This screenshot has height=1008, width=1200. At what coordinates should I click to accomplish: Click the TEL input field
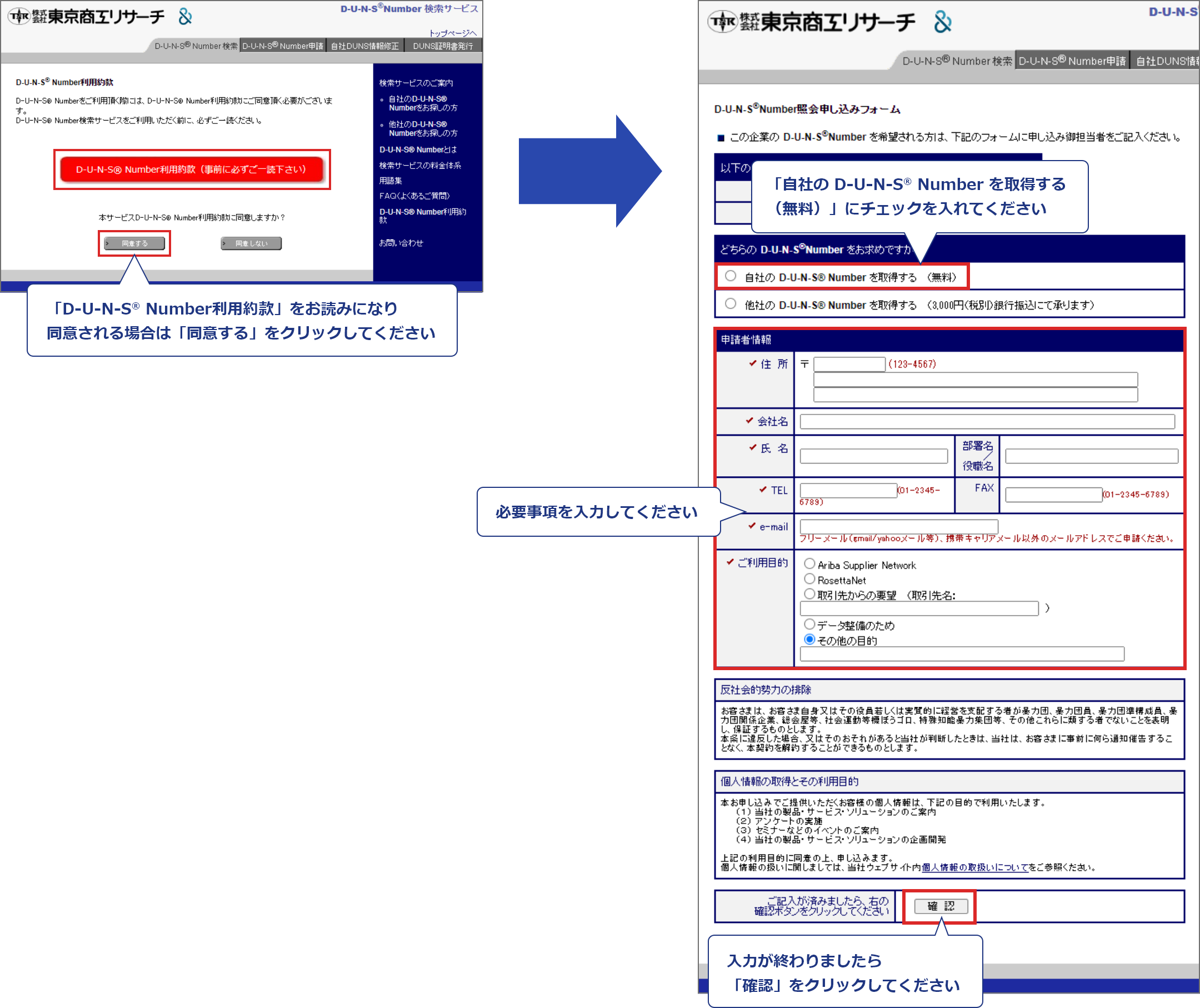pos(848,490)
